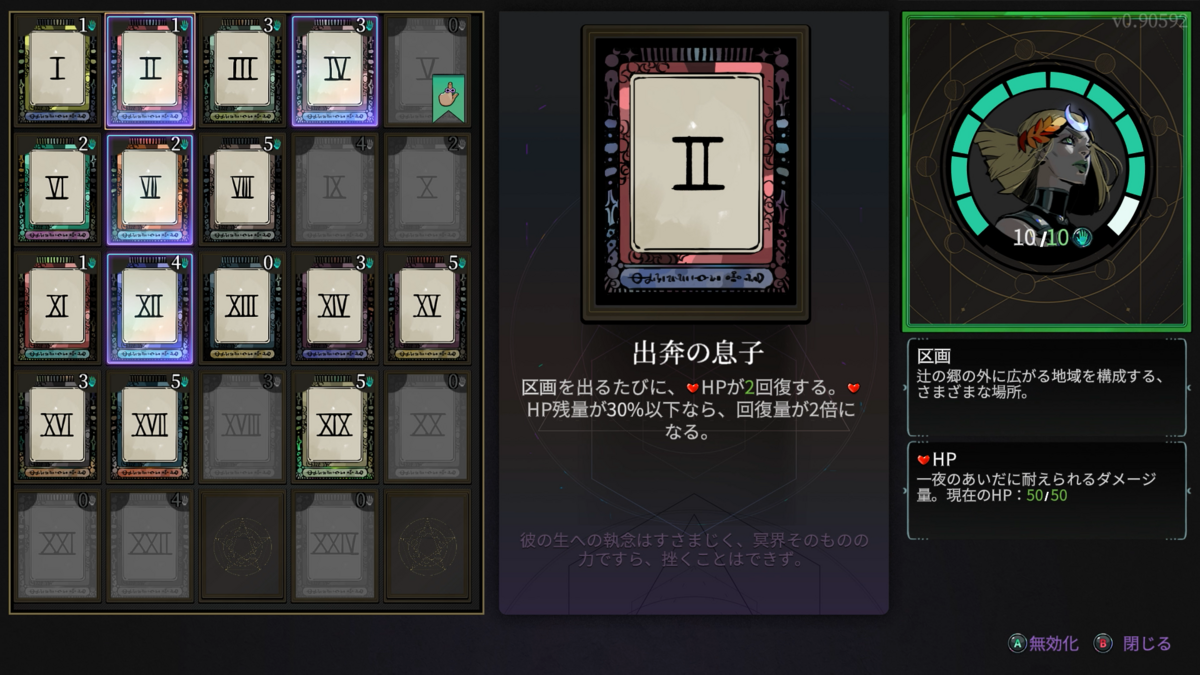Select dimmed card XXI
Image resolution: width=1200 pixels, height=675 pixels.
pyautogui.click(x=57, y=544)
